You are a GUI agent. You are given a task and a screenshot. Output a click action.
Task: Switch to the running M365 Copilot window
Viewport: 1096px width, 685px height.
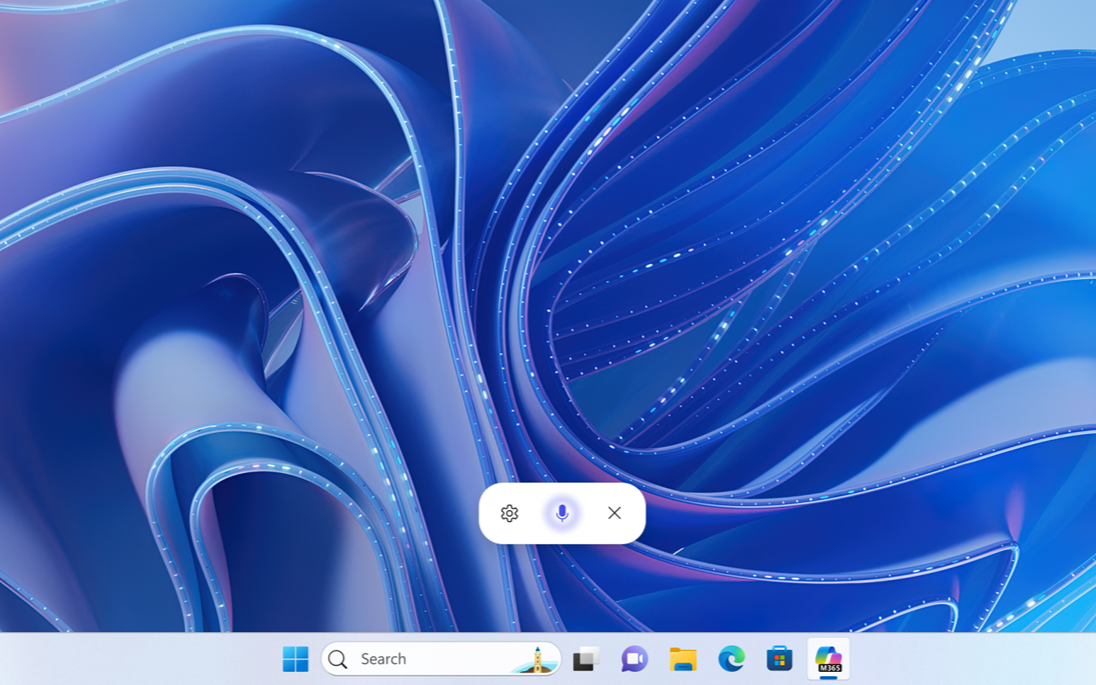(x=827, y=658)
